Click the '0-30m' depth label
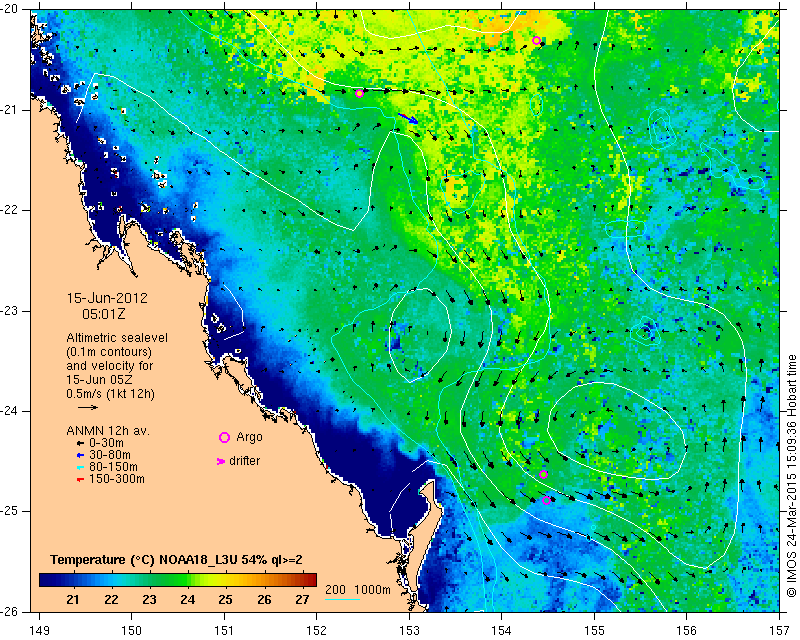The image size is (800, 640). click(106, 443)
